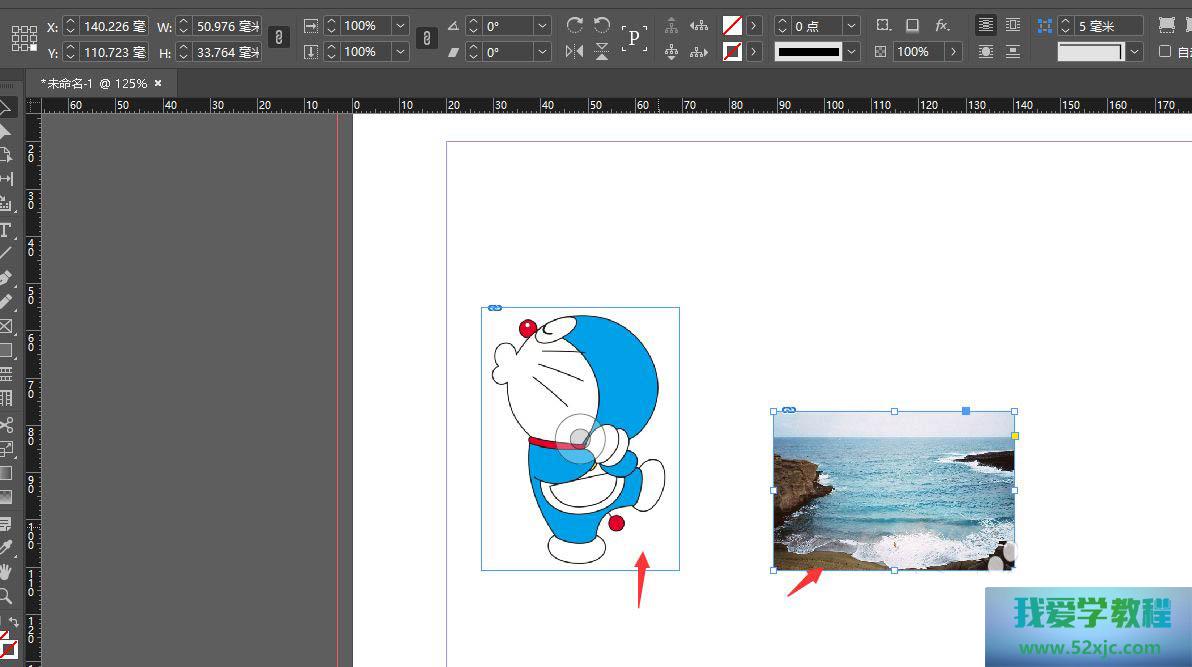The width and height of the screenshot is (1192, 667).
Task: Click the drop shadow icon
Action: [x=912, y=25]
